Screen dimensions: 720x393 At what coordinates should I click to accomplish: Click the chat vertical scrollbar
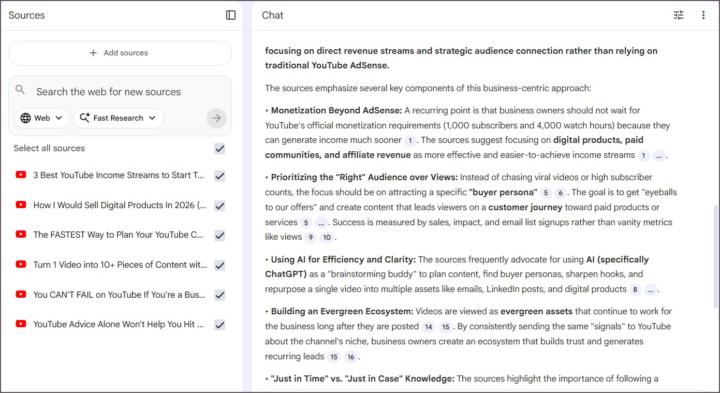tap(716, 256)
